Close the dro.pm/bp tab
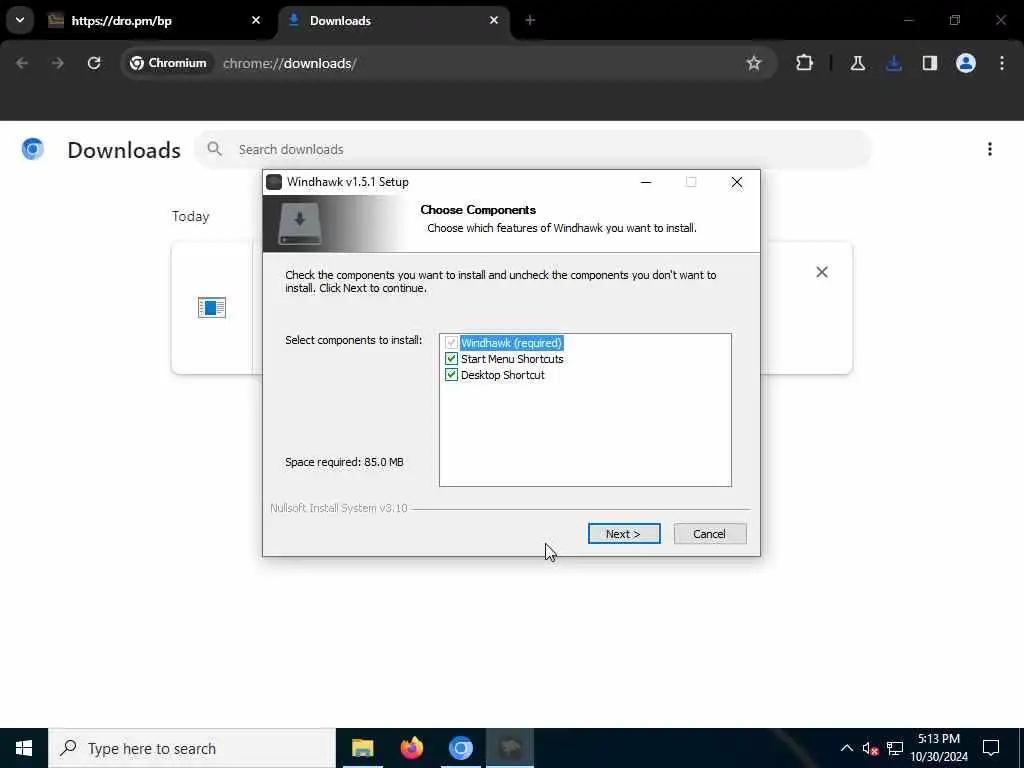This screenshot has width=1024, height=768. click(256, 20)
